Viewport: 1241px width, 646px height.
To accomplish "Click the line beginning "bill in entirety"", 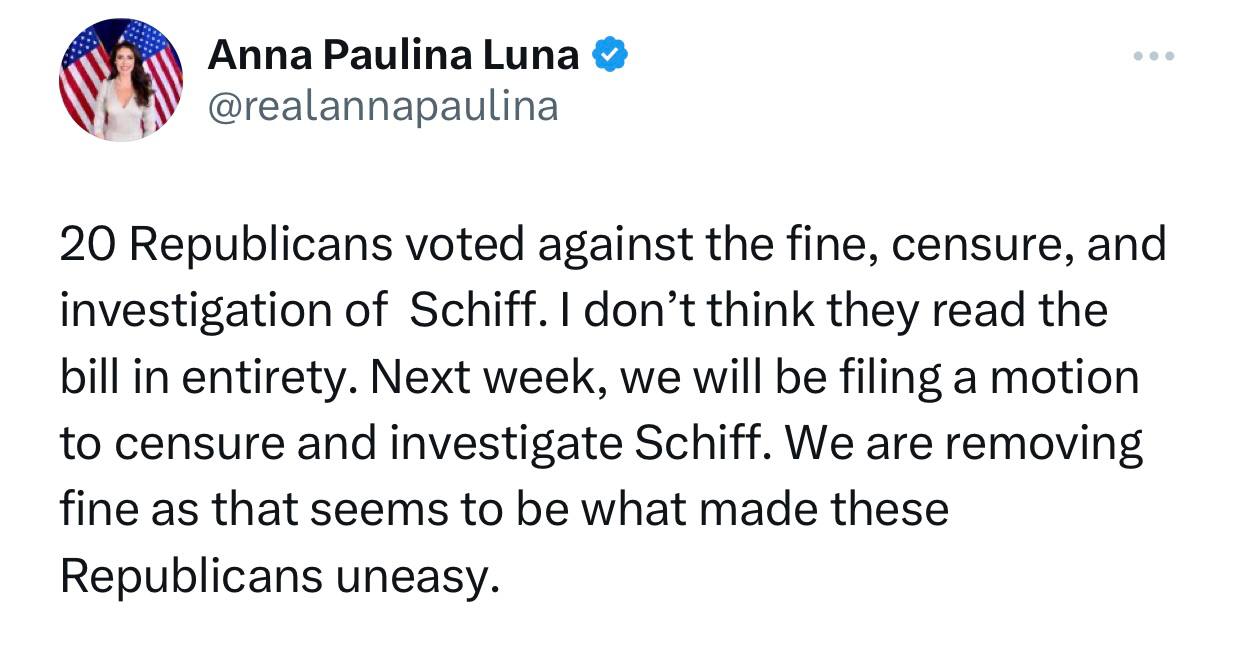I will pos(600,378).
